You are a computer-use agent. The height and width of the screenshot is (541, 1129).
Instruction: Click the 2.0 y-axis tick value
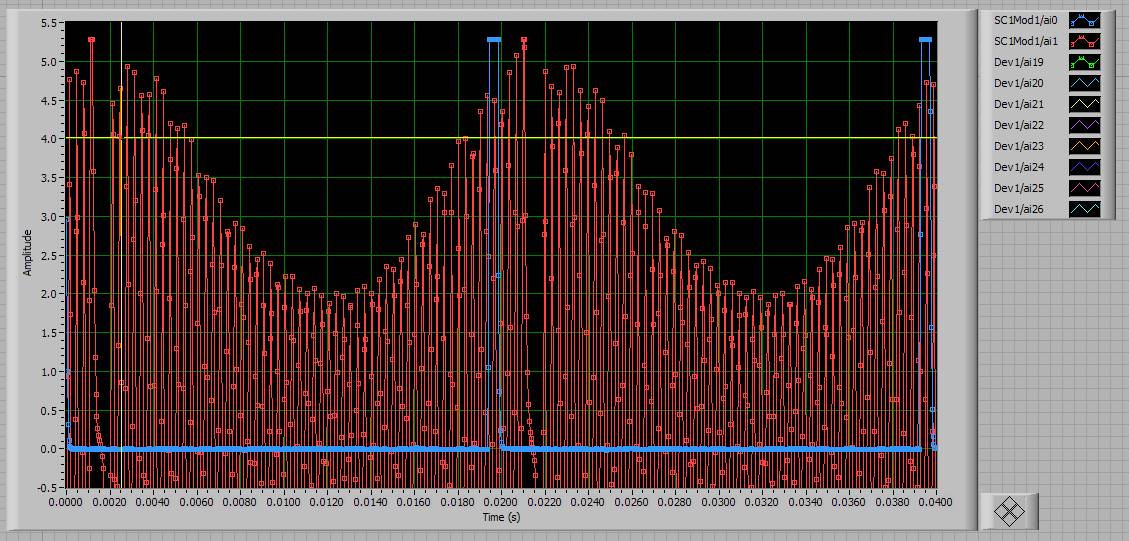51,294
